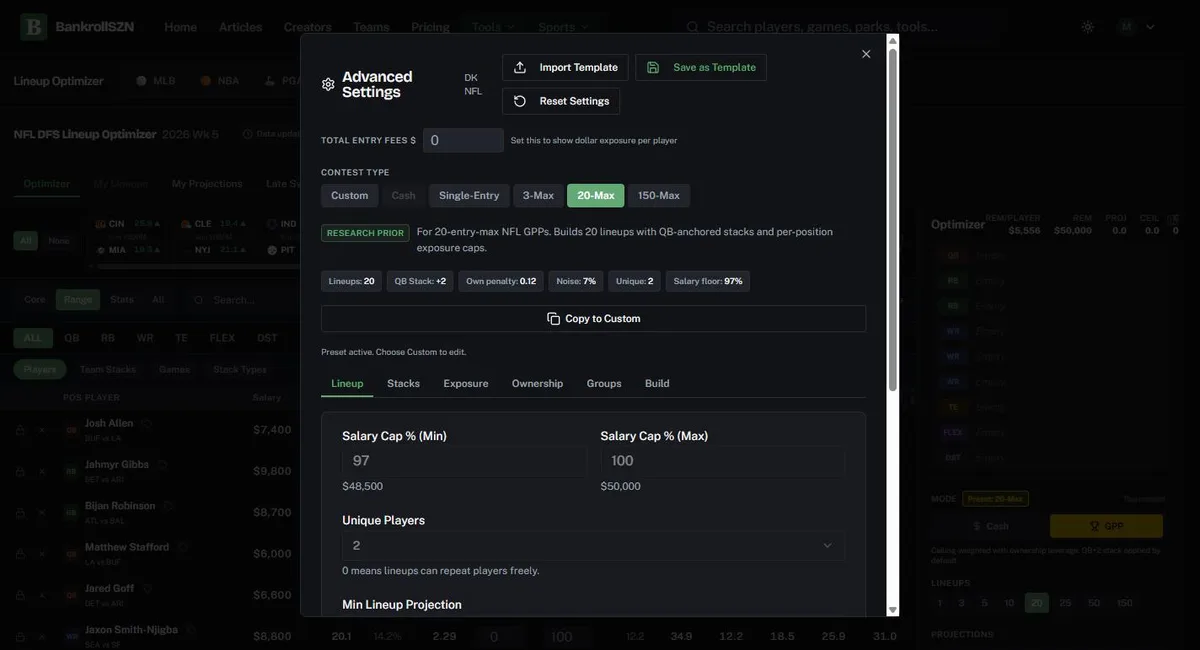The width and height of the screenshot is (1200, 650).
Task: Switch to the Stacks settings tab
Action: (404, 384)
